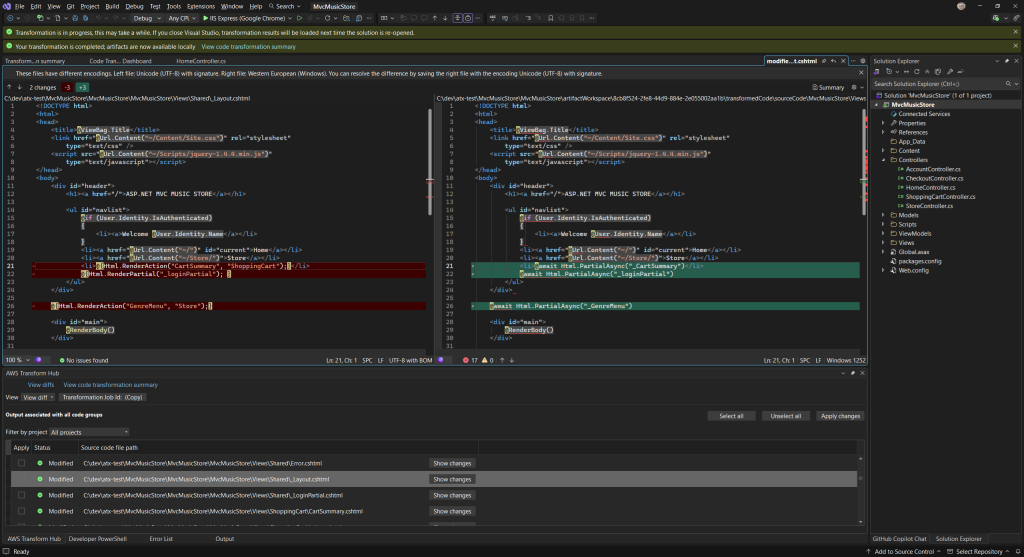The width and height of the screenshot is (1024, 557).
Task: Open the View diff dropdown in Transform Hub
Action: click(x=38, y=397)
